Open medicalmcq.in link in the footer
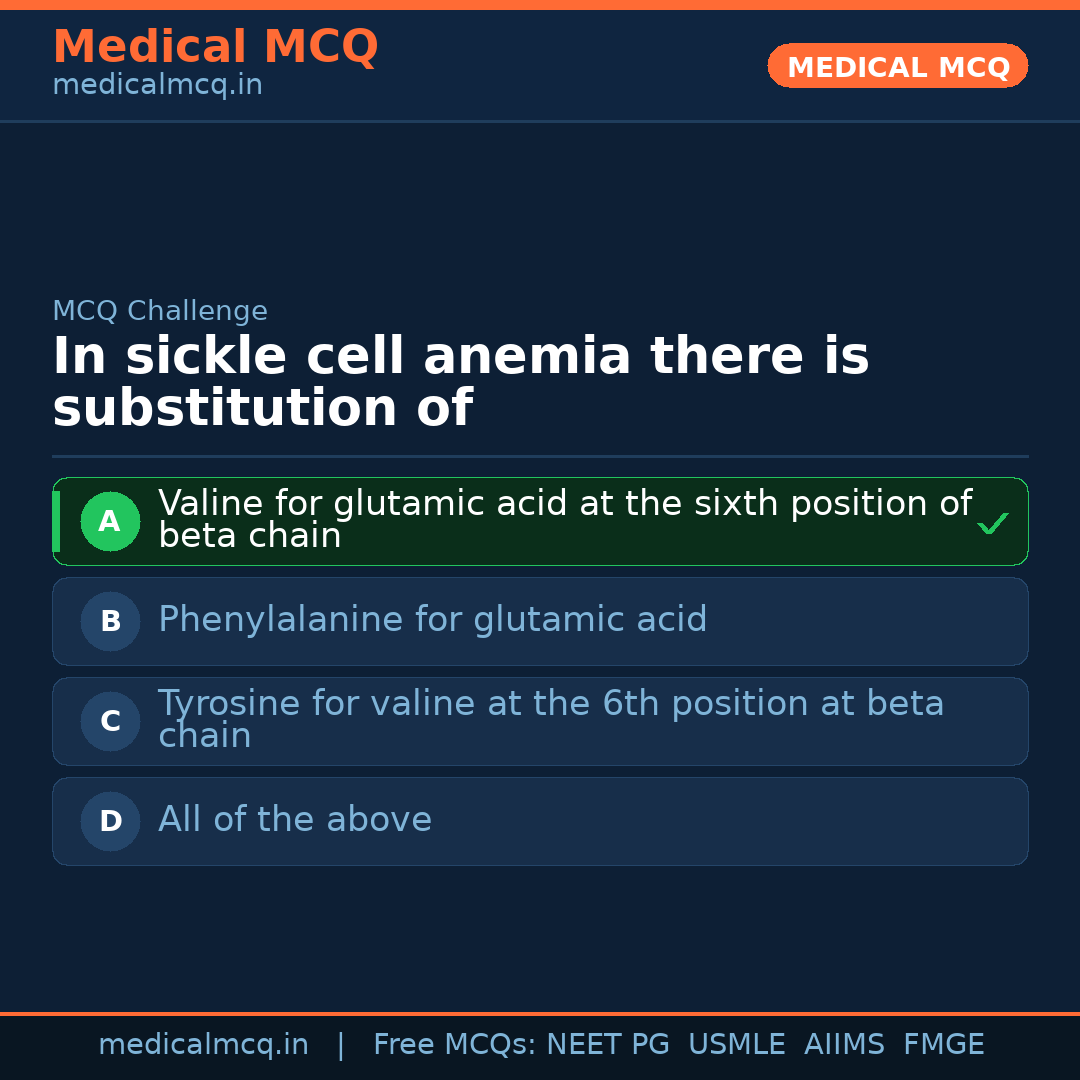 203,1045
